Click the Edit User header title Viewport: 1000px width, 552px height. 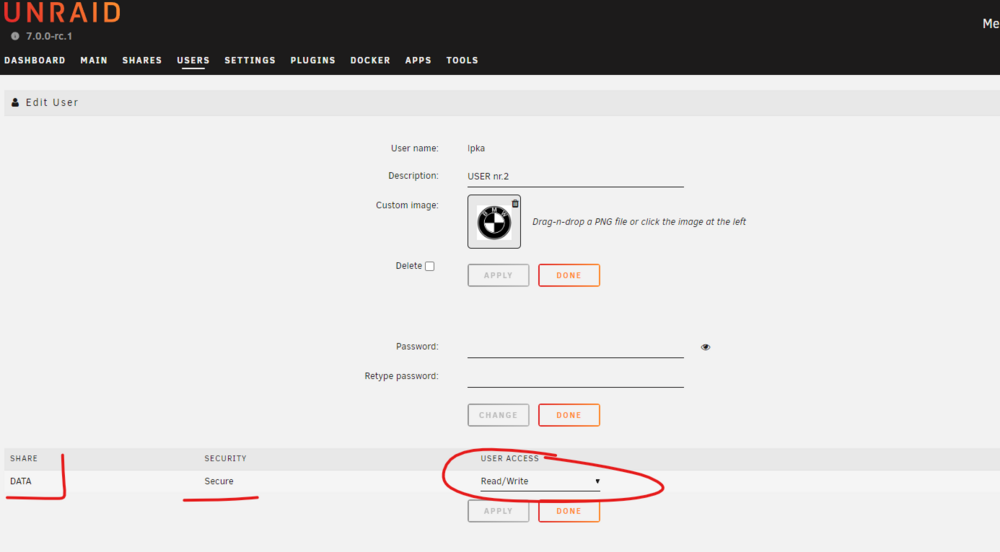[x=52, y=102]
